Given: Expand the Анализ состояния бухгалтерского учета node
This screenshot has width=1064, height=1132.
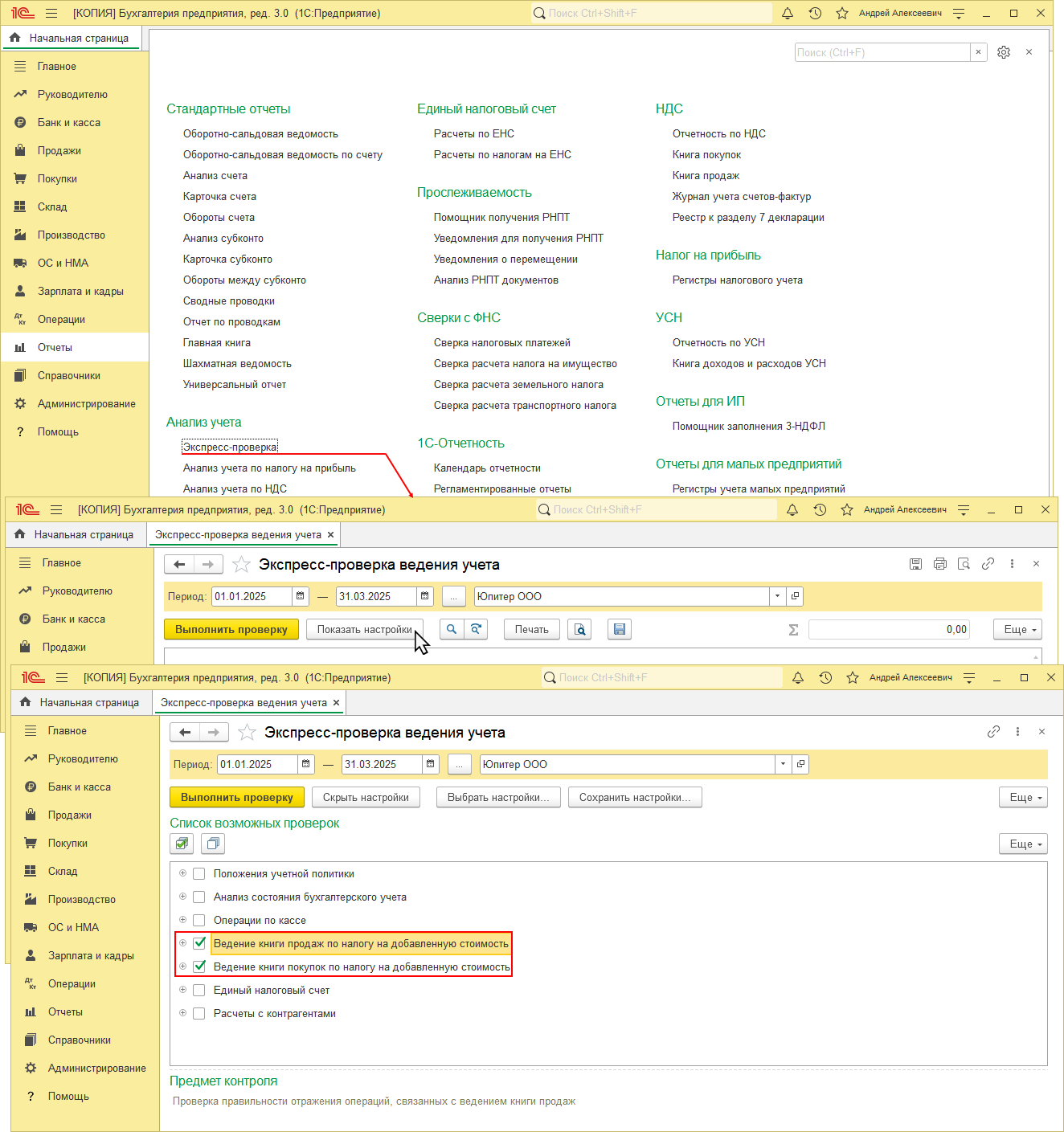Looking at the screenshot, I should click(x=182, y=897).
